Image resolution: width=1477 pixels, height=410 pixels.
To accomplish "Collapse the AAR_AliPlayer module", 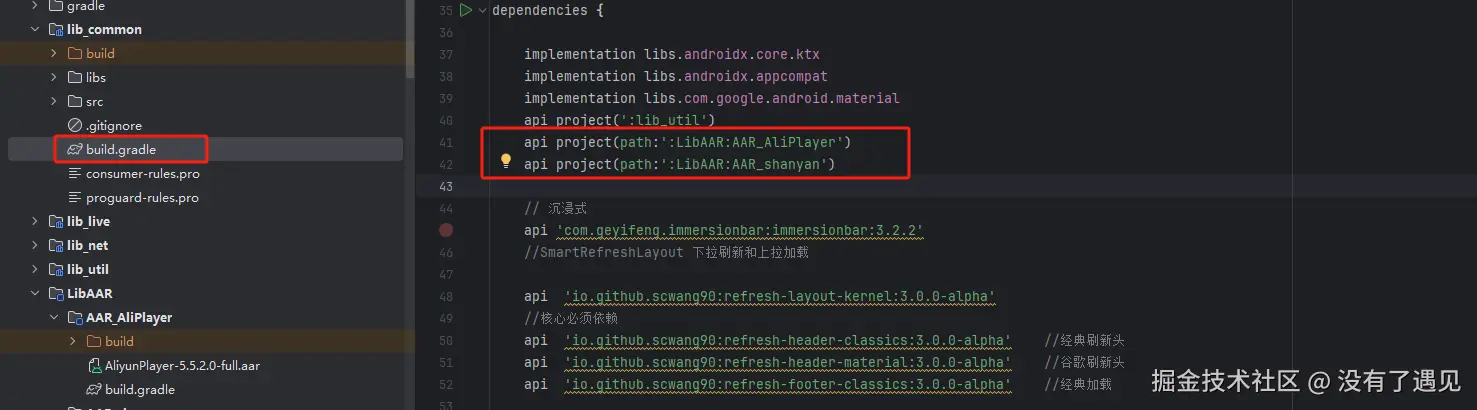I will [x=54, y=317].
